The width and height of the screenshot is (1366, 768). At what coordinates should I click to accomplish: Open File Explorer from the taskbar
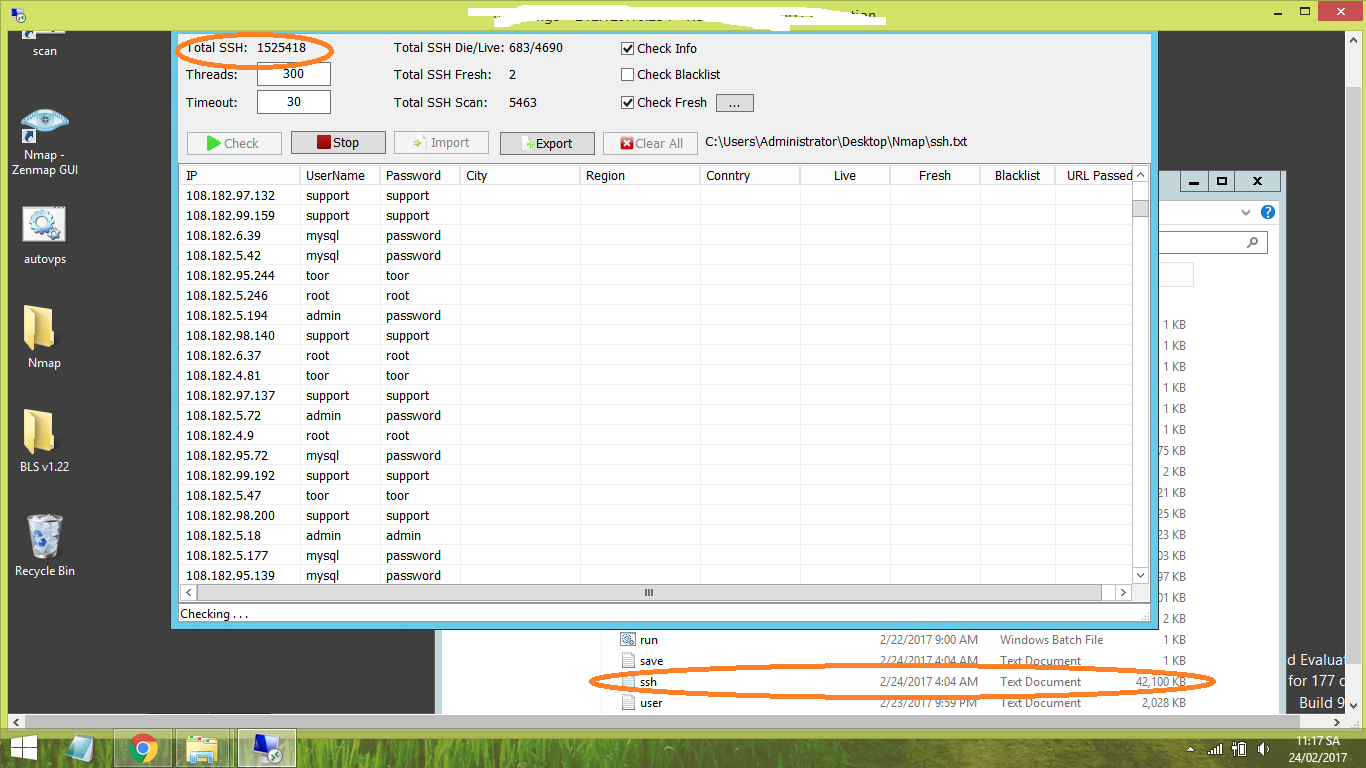203,748
